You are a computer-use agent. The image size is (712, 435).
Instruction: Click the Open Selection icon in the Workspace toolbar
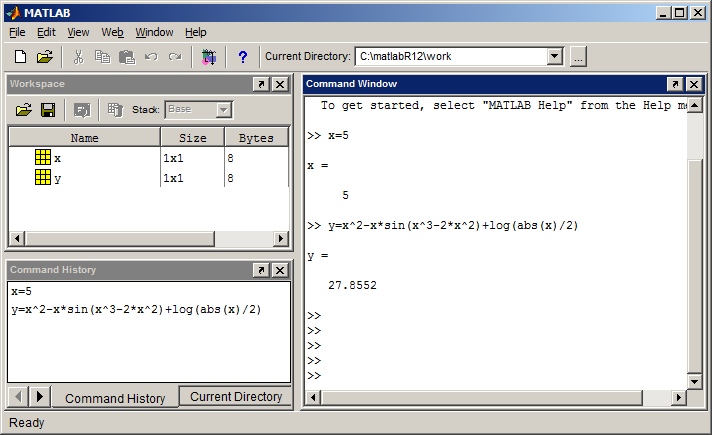(x=82, y=110)
